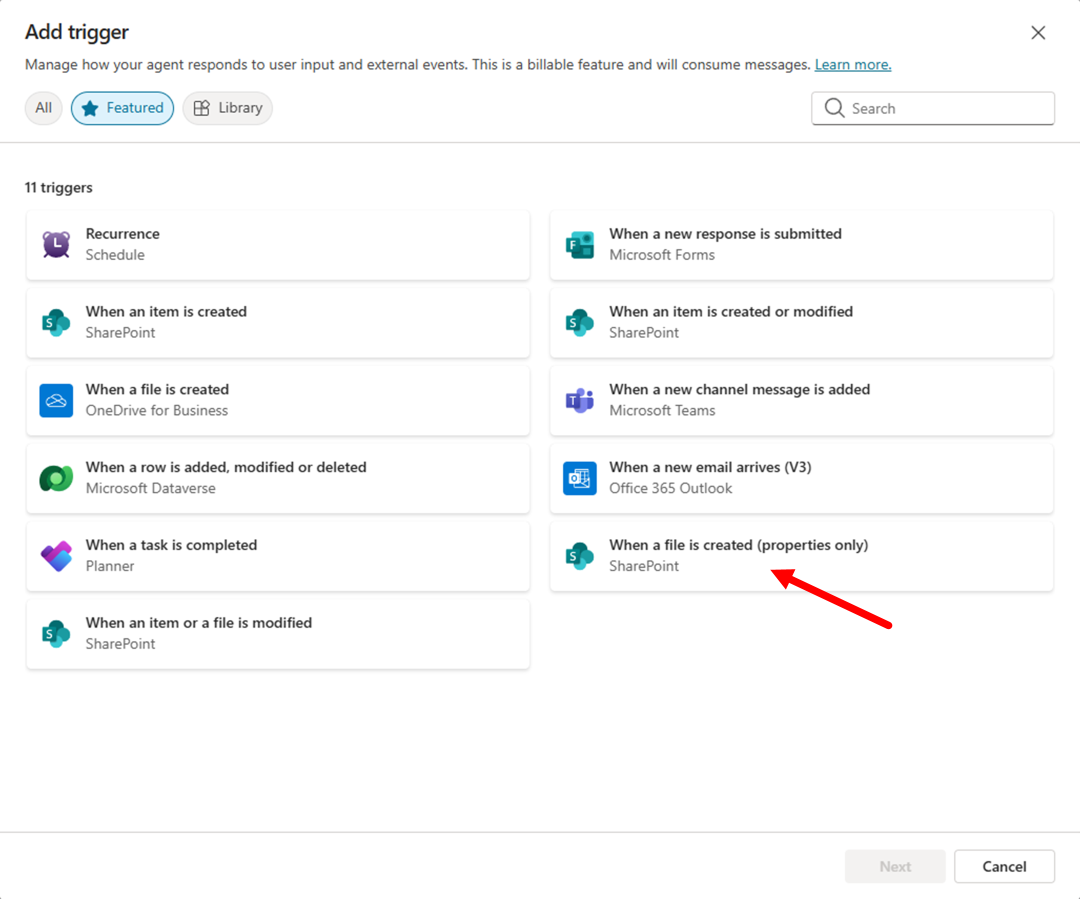Click the 'Office 365 Outlook' subtitle text
Image resolution: width=1080 pixels, height=899 pixels.
pos(670,488)
